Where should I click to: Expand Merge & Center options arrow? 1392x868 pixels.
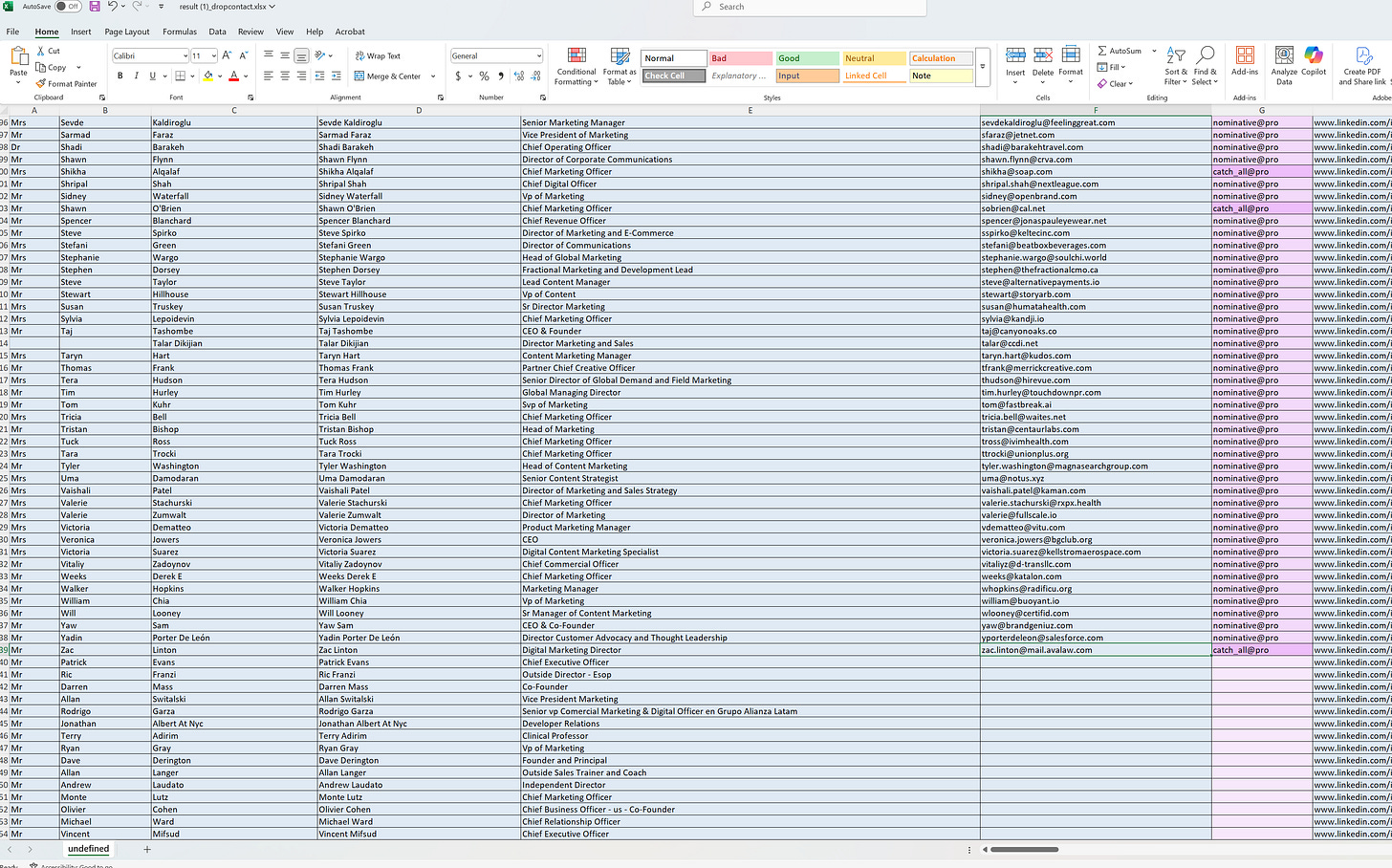(x=433, y=76)
